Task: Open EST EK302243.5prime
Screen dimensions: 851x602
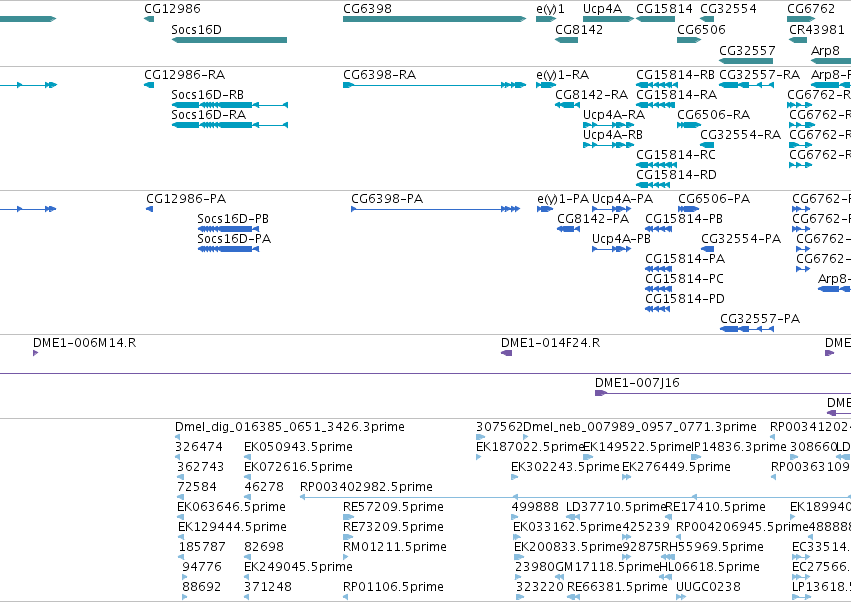Action: (x=515, y=477)
